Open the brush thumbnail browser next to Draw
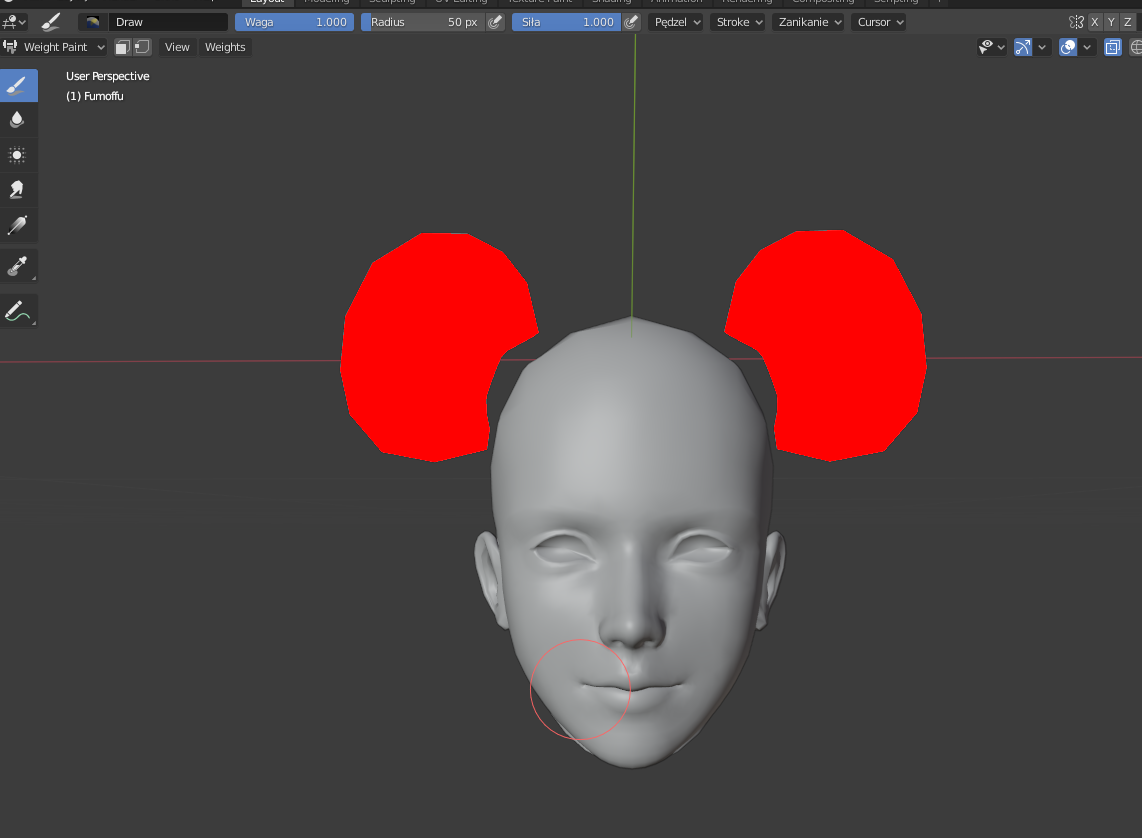Viewport: 1142px width, 838px height. (92, 22)
